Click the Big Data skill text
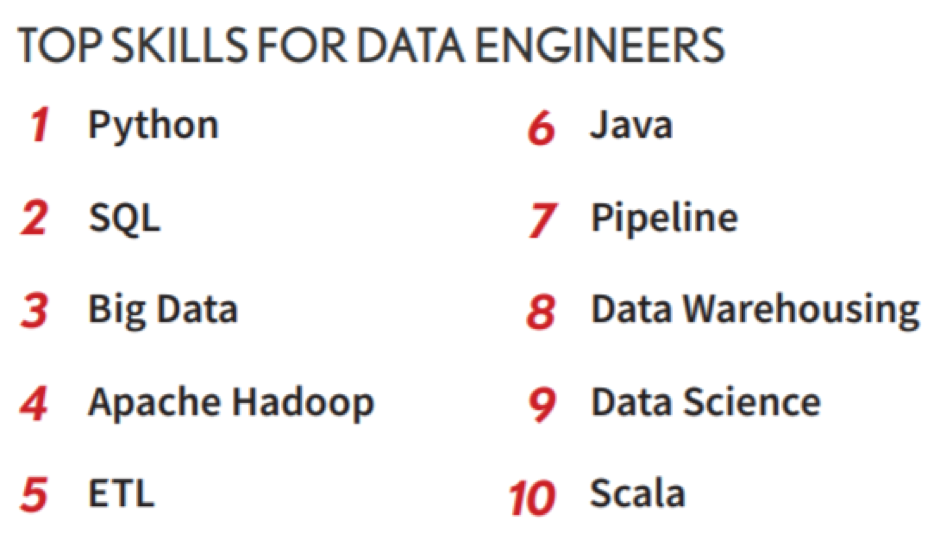 tap(163, 310)
